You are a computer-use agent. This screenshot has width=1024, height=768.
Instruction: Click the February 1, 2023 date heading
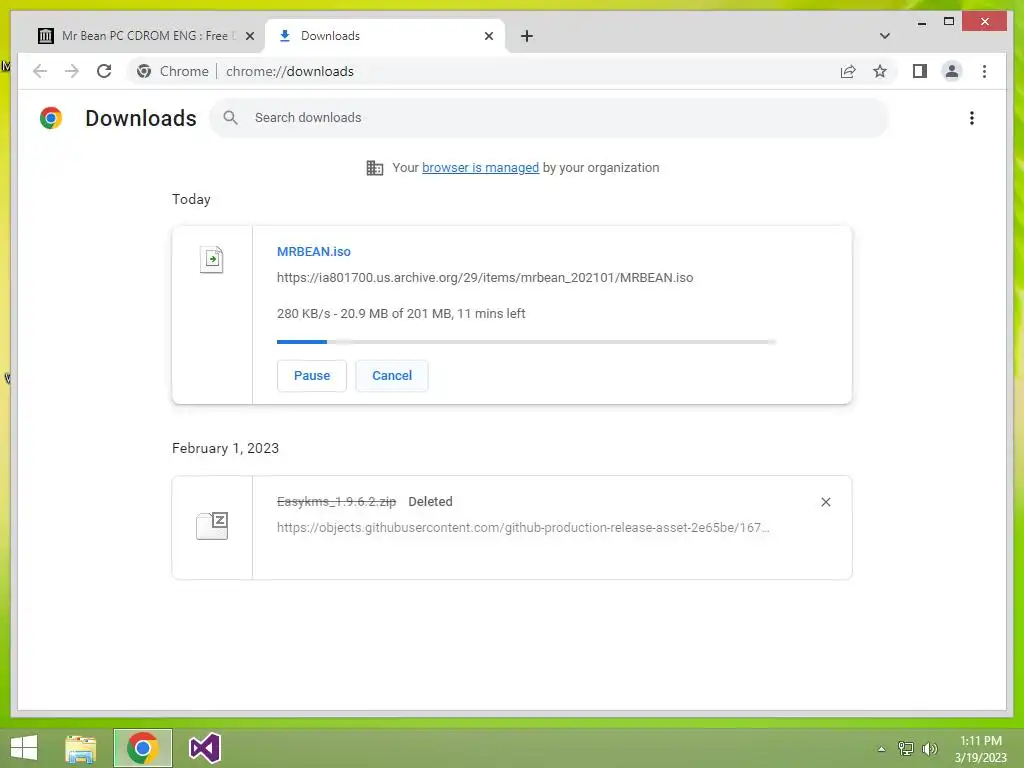pyautogui.click(x=225, y=448)
